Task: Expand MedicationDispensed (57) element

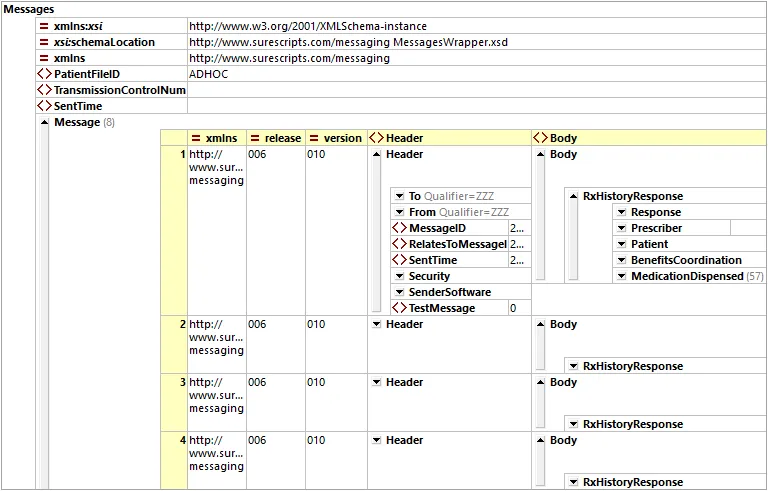Action: pos(622,276)
